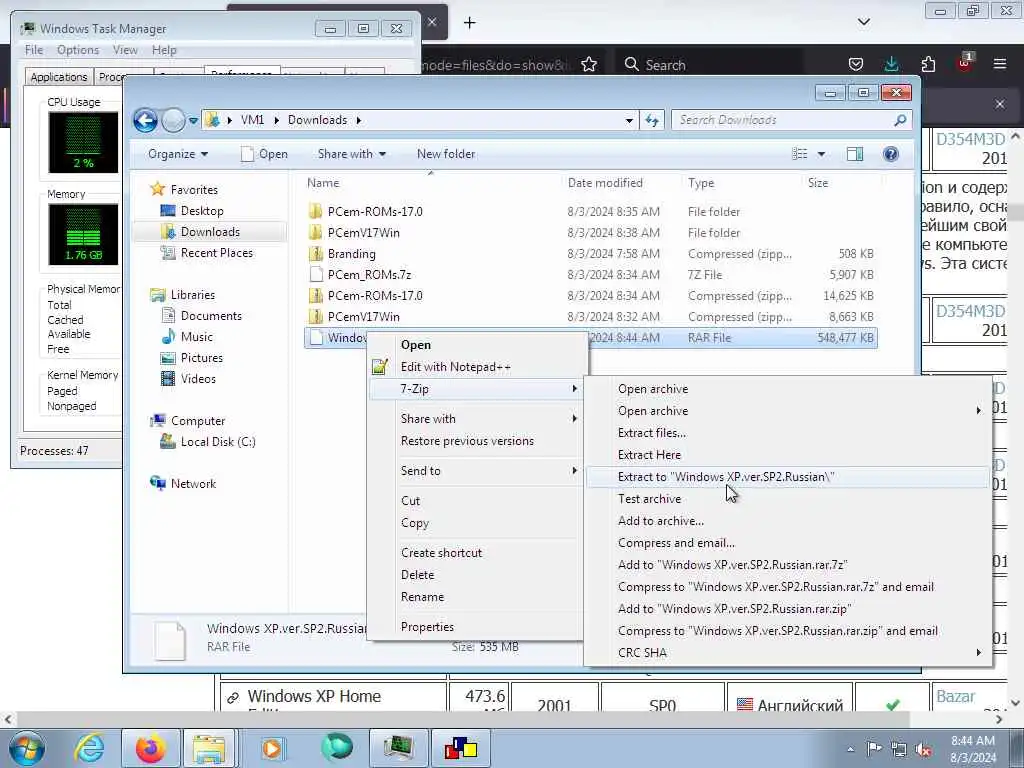Select the PCem_ROMs.7z file
Screen dimensions: 1024x768
[x=369, y=275]
